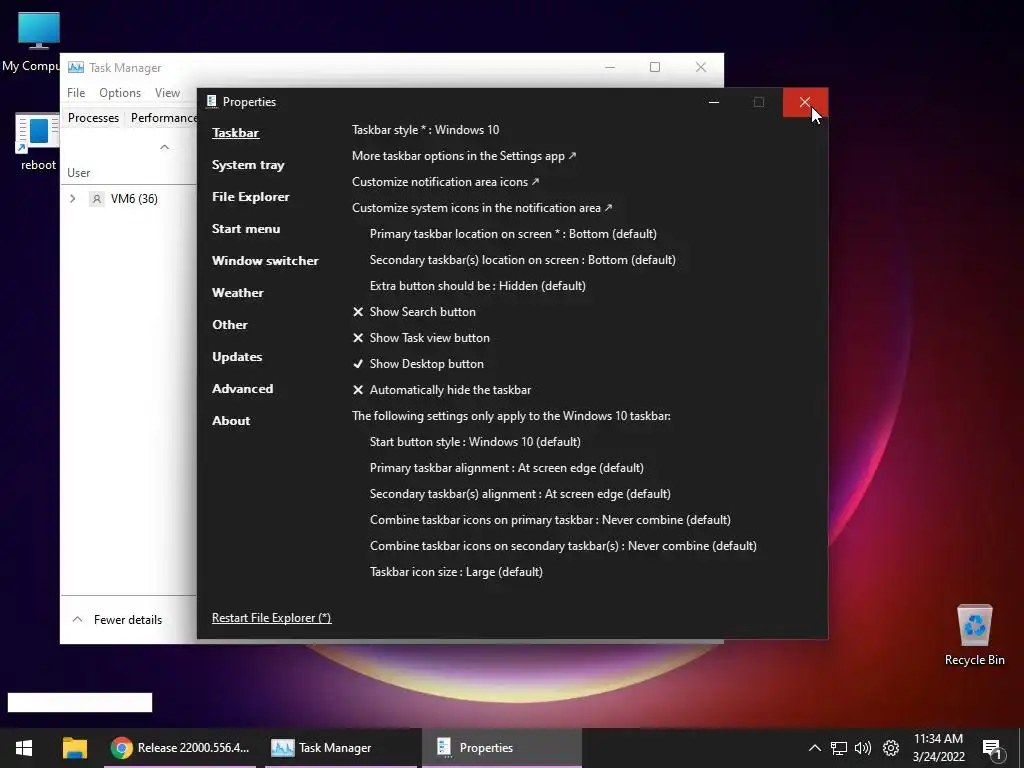Open More taskbar options in Settings app
This screenshot has width=1024, height=768.
[464, 155]
